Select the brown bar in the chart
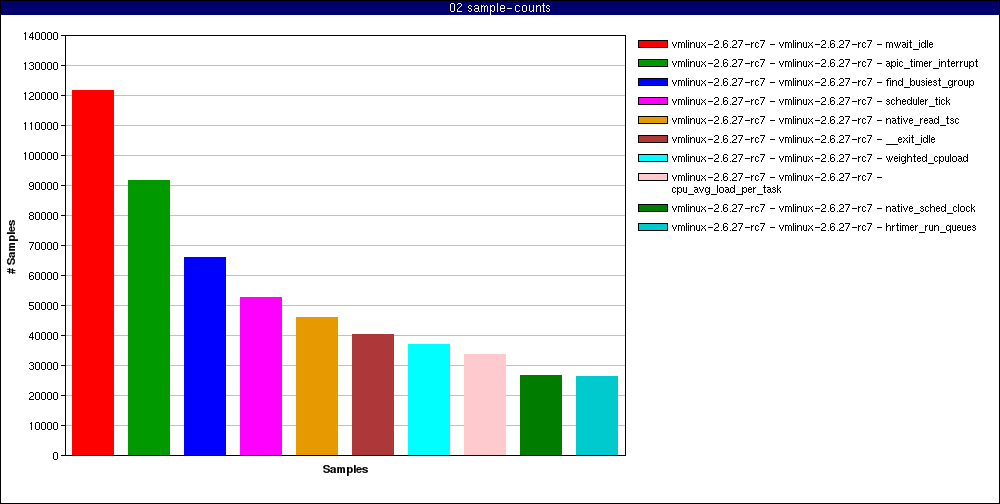The width and height of the screenshot is (1000, 504). [x=373, y=395]
